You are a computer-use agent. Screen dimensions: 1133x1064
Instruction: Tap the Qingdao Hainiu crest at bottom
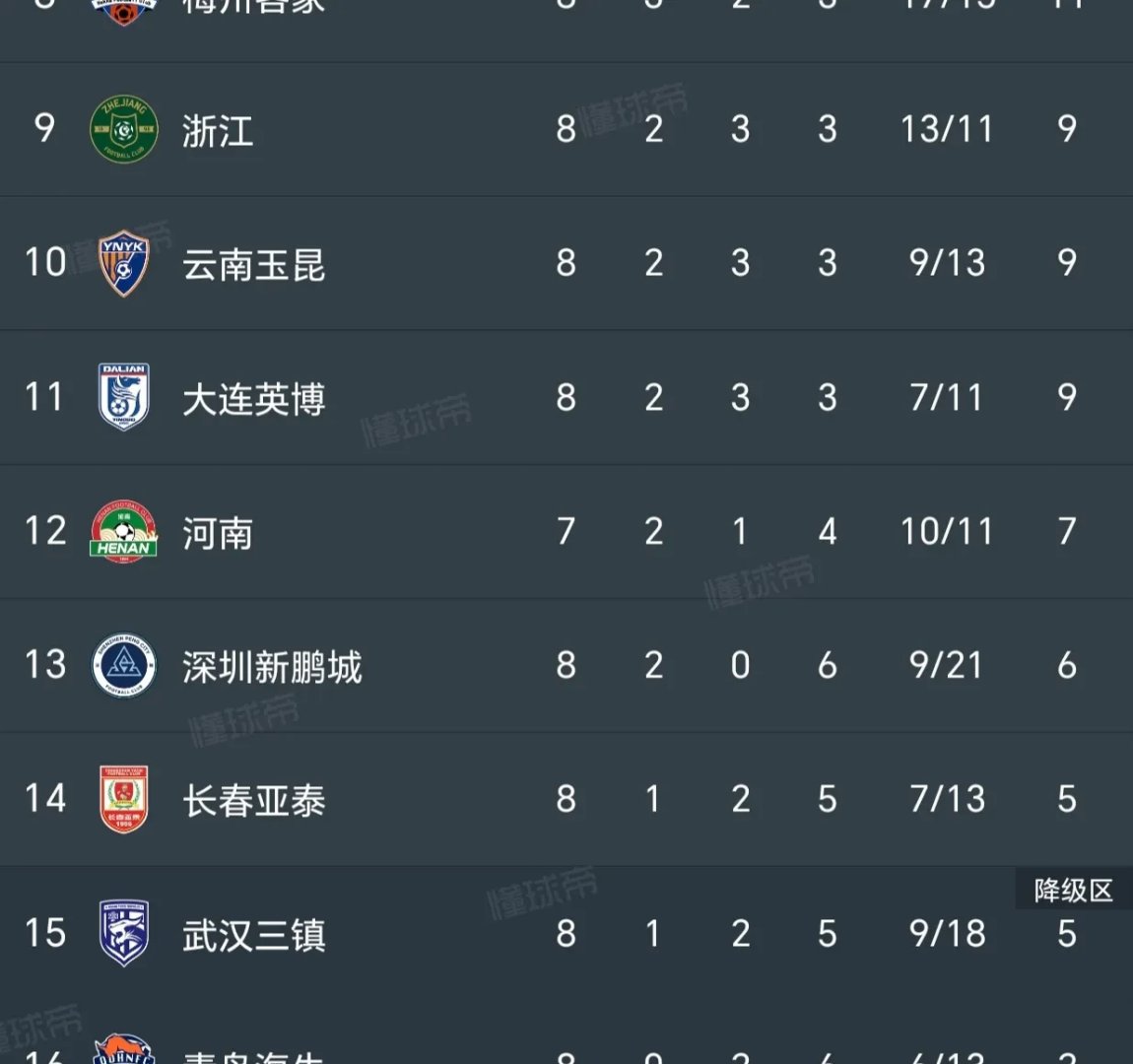pos(123,1049)
